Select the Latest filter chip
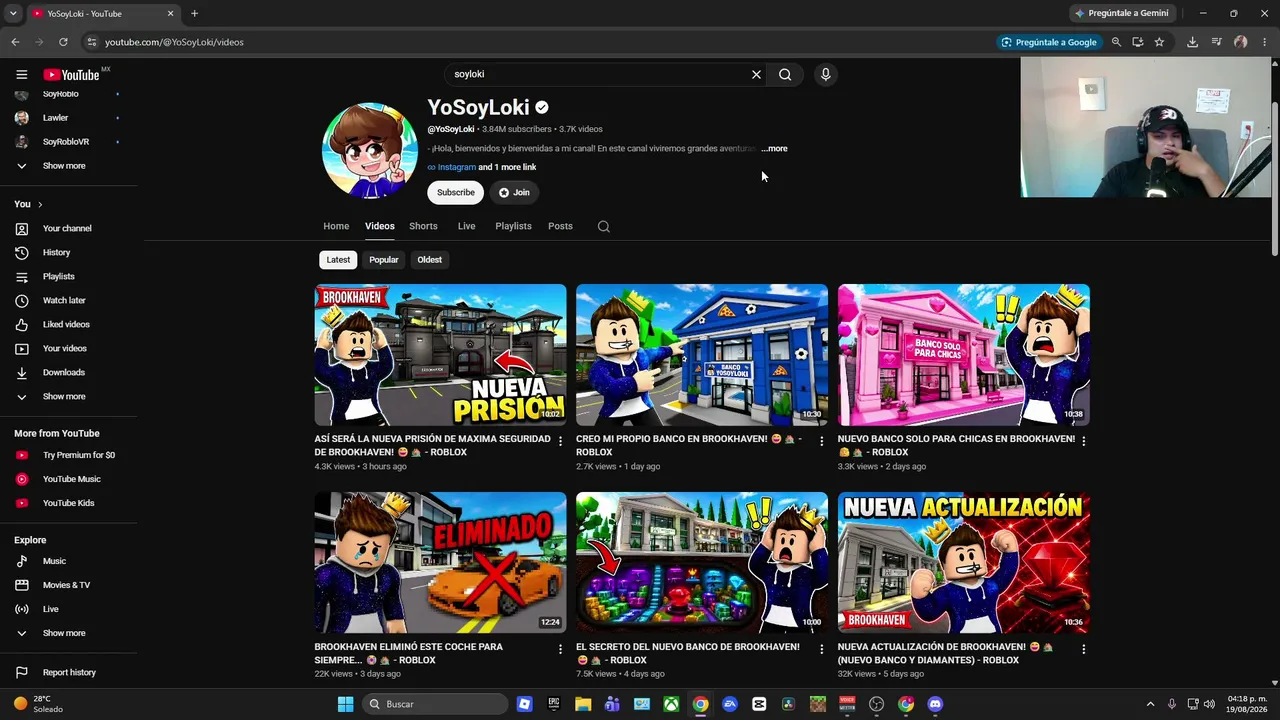The height and width of the screenshot is (720, 1280). tap(338, 260)
